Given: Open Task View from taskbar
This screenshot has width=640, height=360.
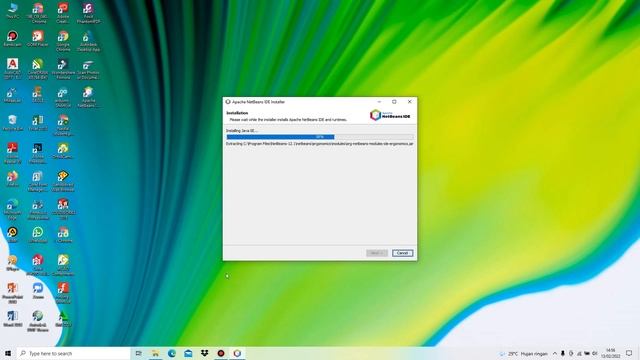Looking at the screenshot, I should pos(138,353).
